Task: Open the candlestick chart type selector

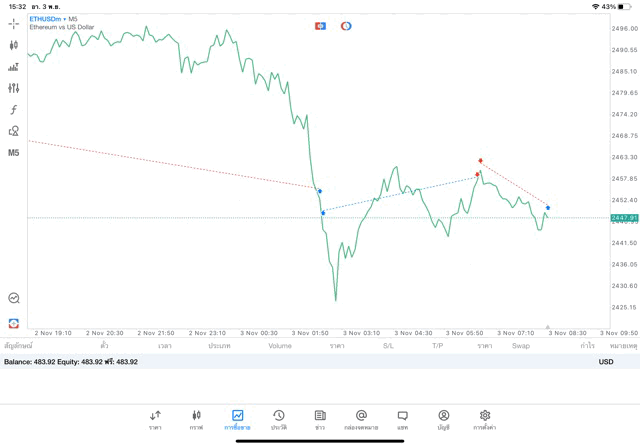Action: point(13,45)
